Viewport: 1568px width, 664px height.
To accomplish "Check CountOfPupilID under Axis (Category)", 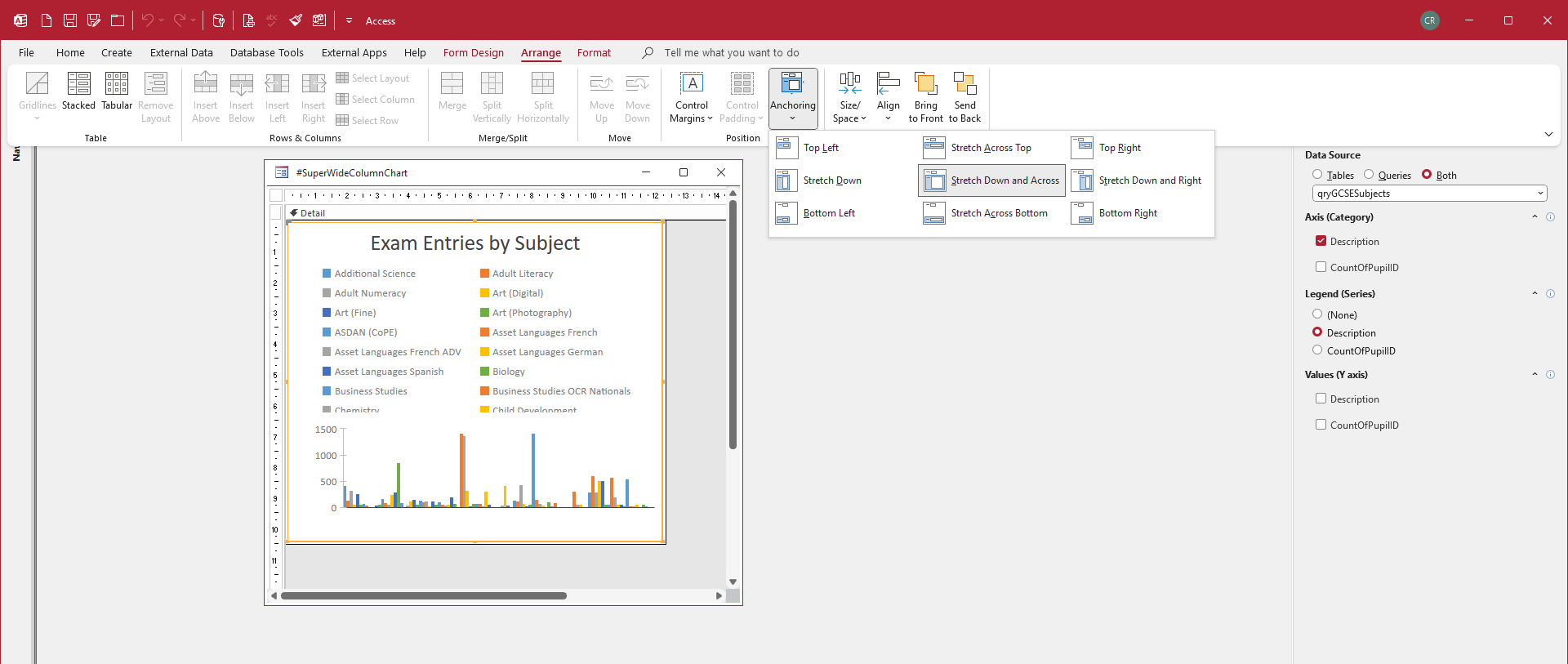I will click(x=1321, y=267).
